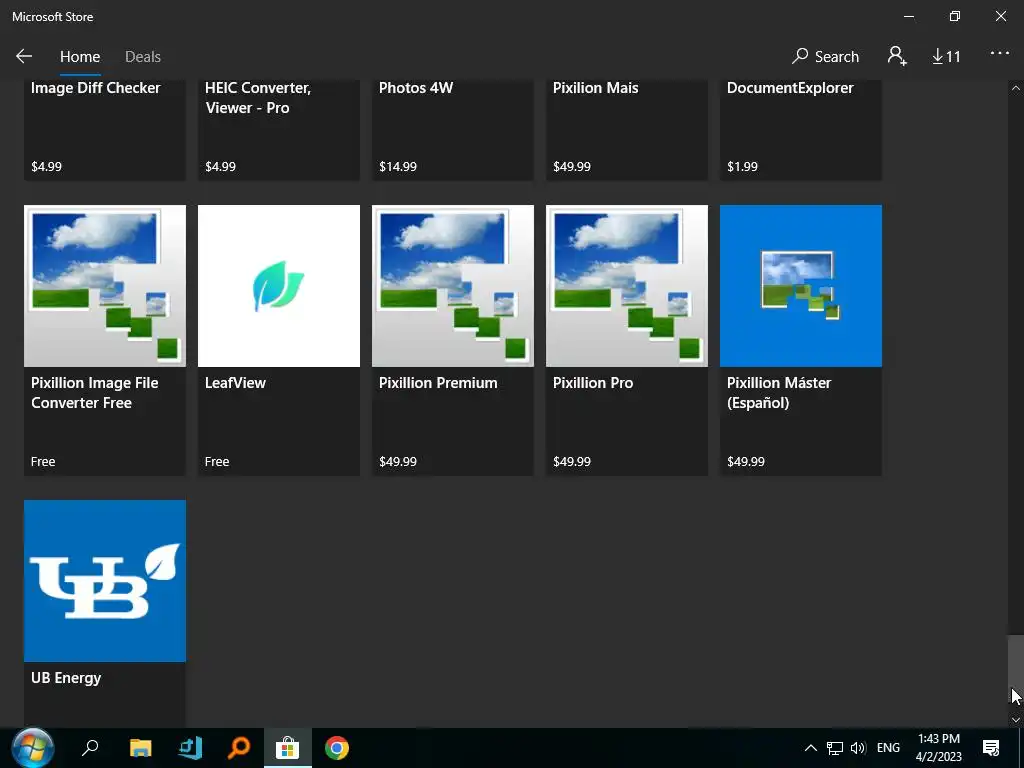Click the LeafView title text
This screenshot has width=1024, height=768.
coord(235,383)
